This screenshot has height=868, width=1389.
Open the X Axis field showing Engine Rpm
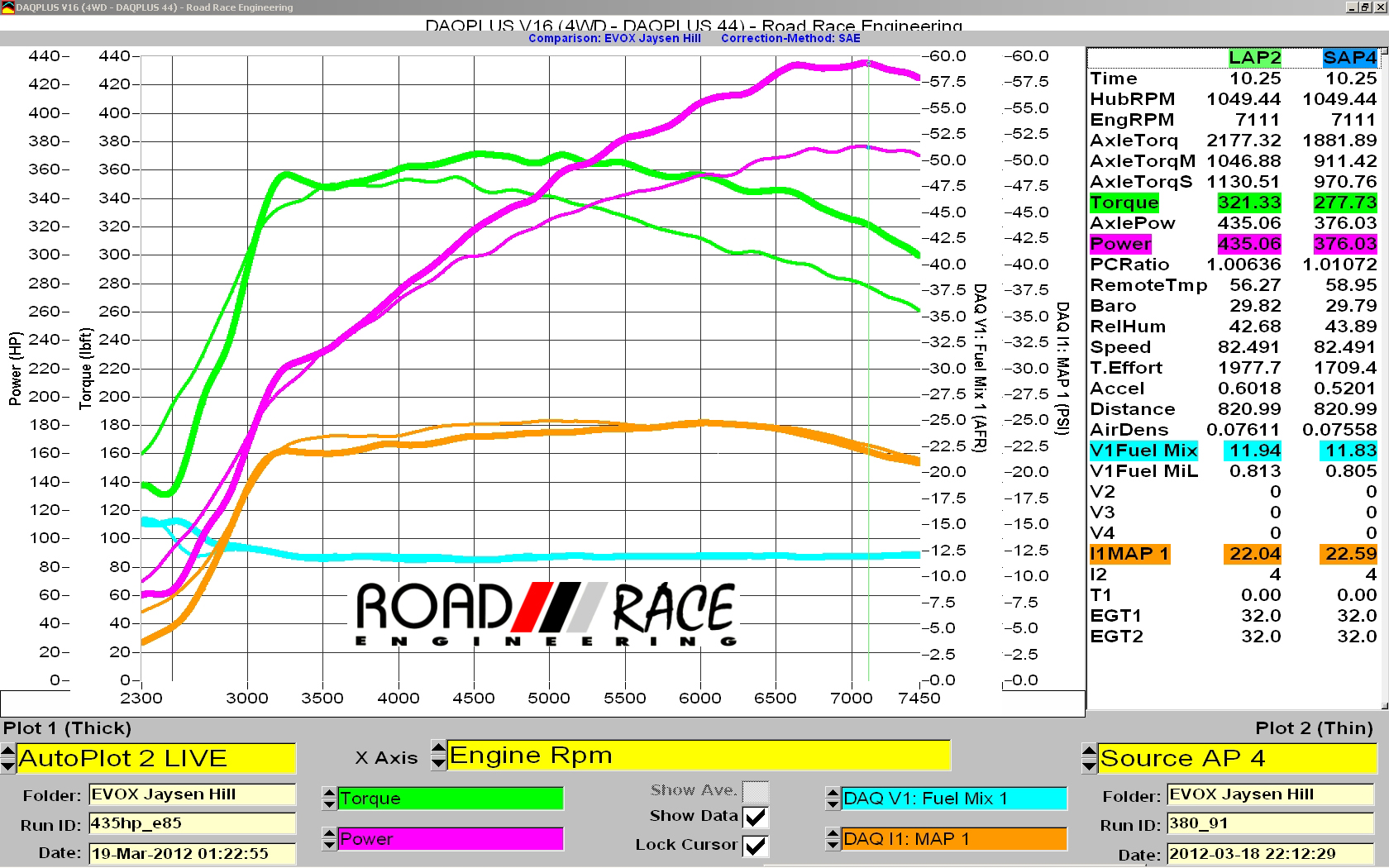tap(699, 755)
